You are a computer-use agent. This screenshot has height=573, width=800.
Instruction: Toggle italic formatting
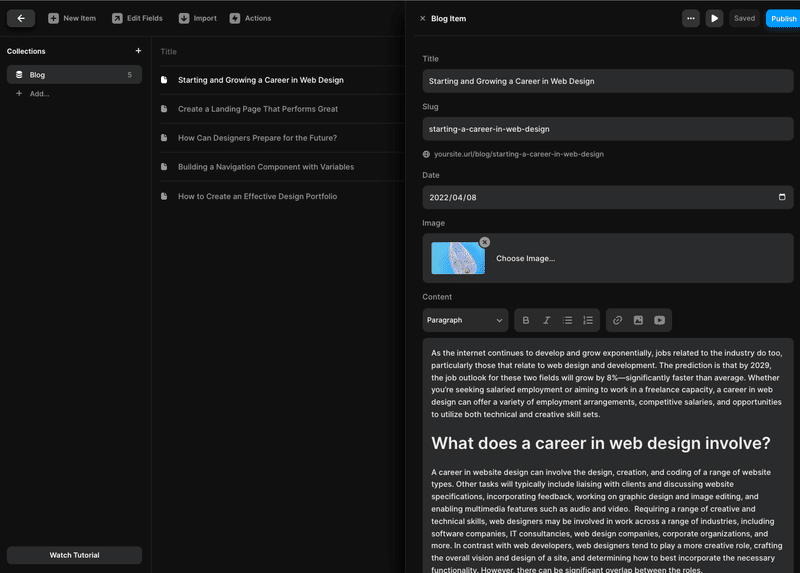tap(546, 320)
